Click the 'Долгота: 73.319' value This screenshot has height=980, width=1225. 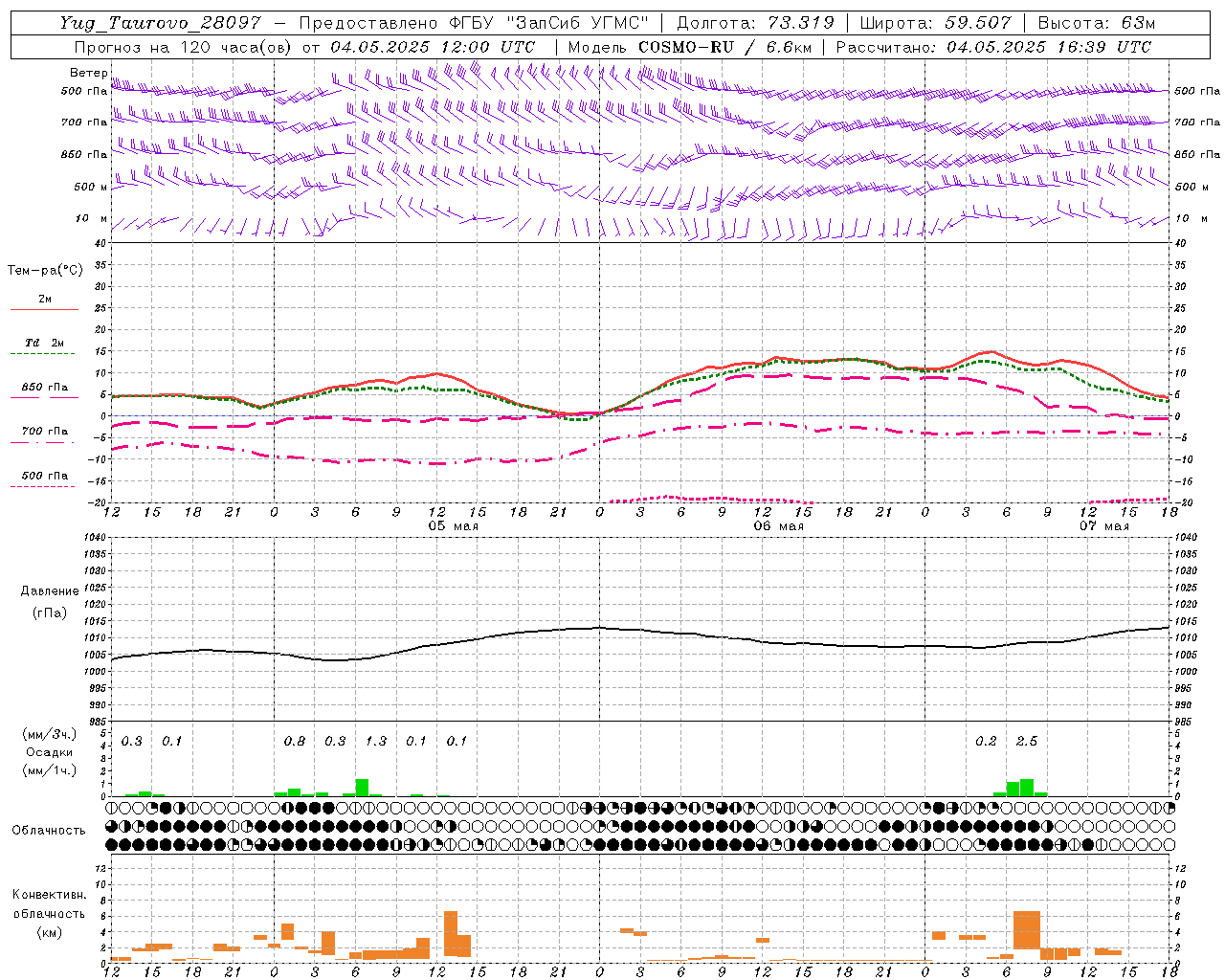(755, 23)
